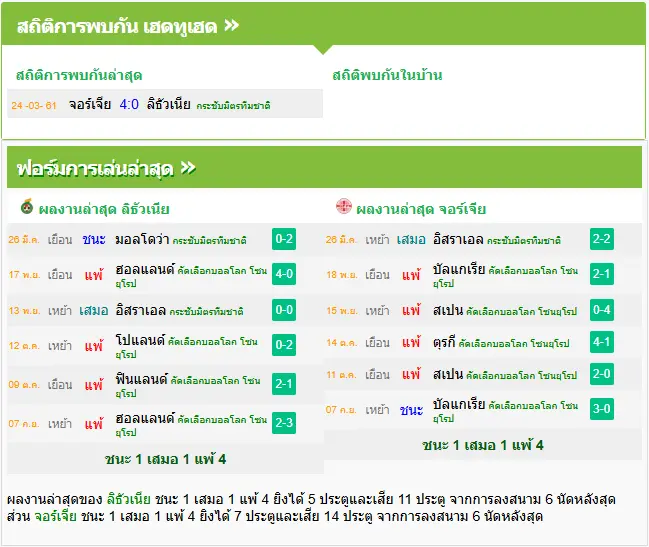
Task: Click the 4-0 score badge for ฮอลแลนด์ 17 พ.ย.
Action: [x=284, y=274]
